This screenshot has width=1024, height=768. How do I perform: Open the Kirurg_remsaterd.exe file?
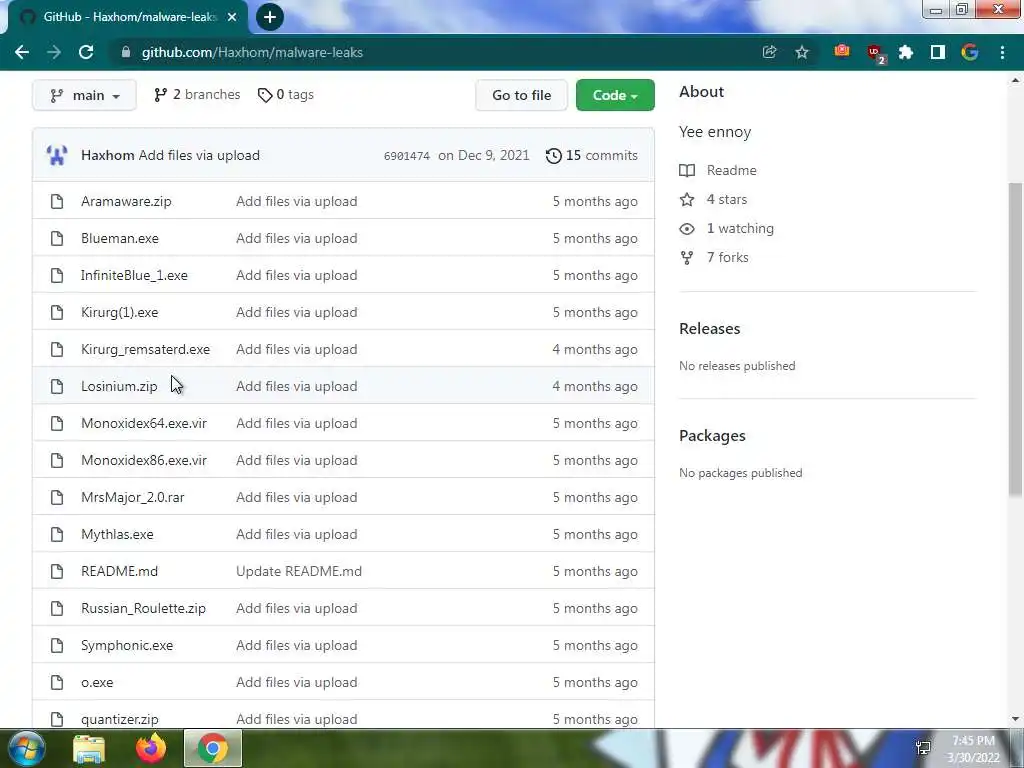pos(146,349)
